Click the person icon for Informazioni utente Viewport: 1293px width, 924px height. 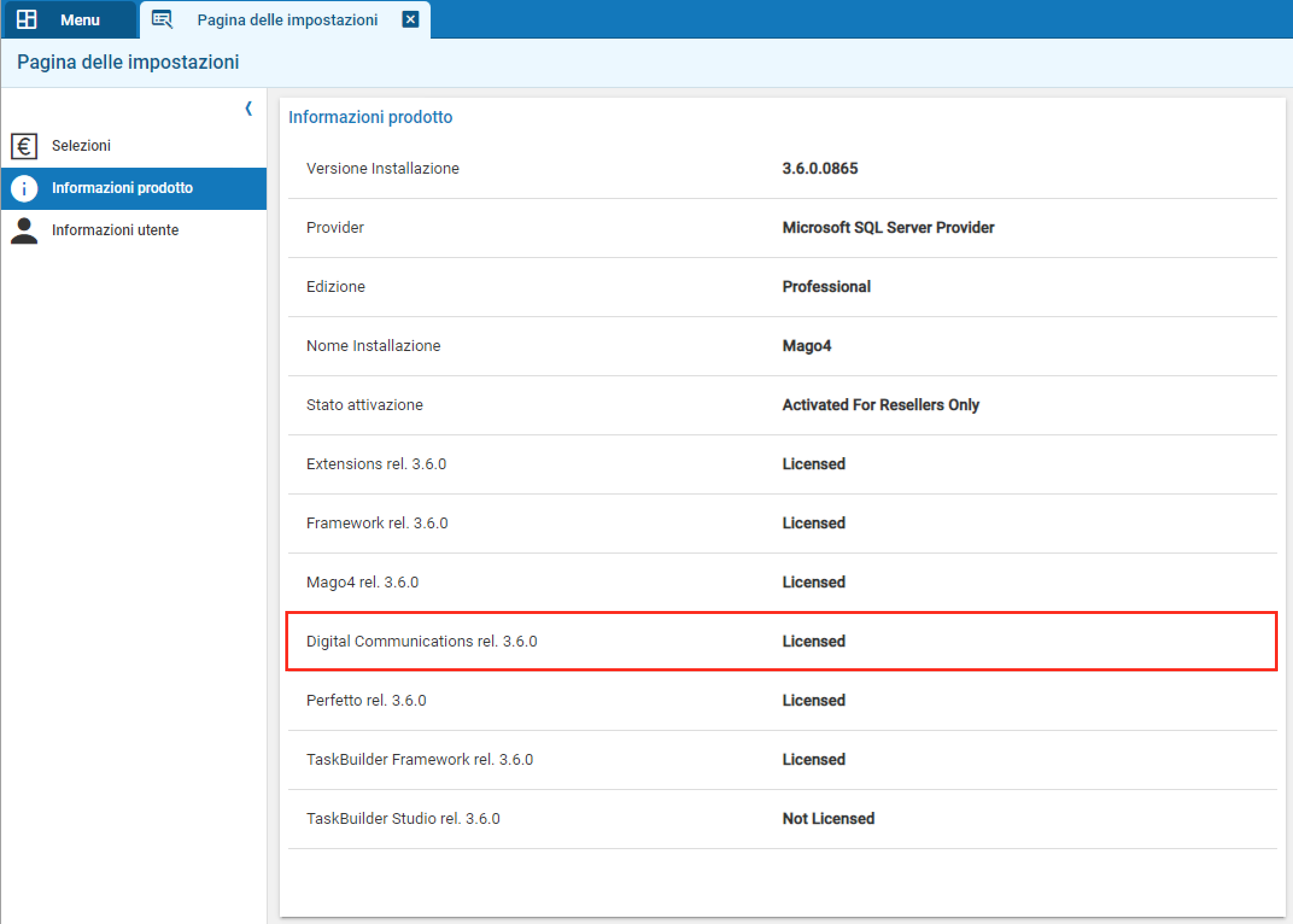coord(24,230)
